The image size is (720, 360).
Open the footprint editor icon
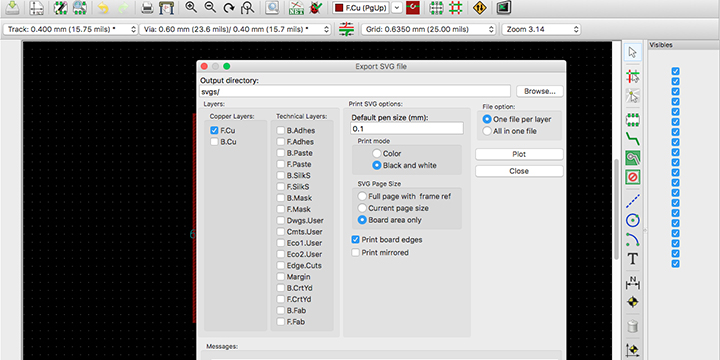click(60, 7)
